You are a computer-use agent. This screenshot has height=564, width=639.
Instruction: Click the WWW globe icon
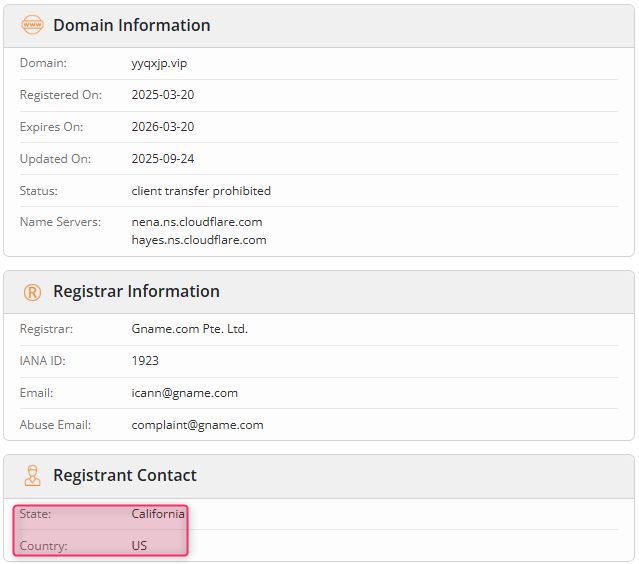click(32, 25)
